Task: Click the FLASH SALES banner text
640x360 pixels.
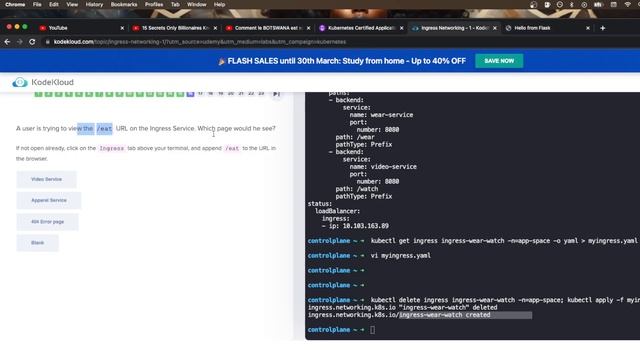Action: 347,61
